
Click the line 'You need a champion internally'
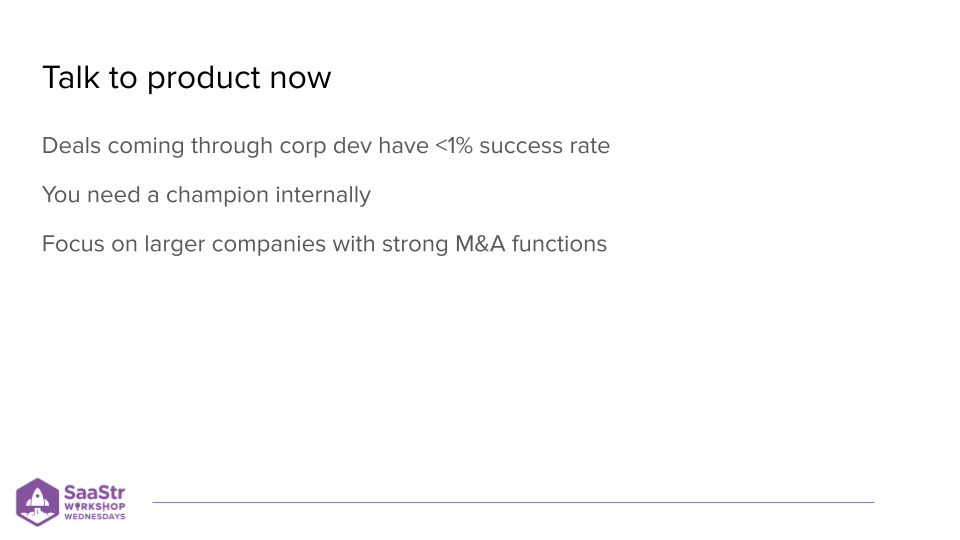206,195
